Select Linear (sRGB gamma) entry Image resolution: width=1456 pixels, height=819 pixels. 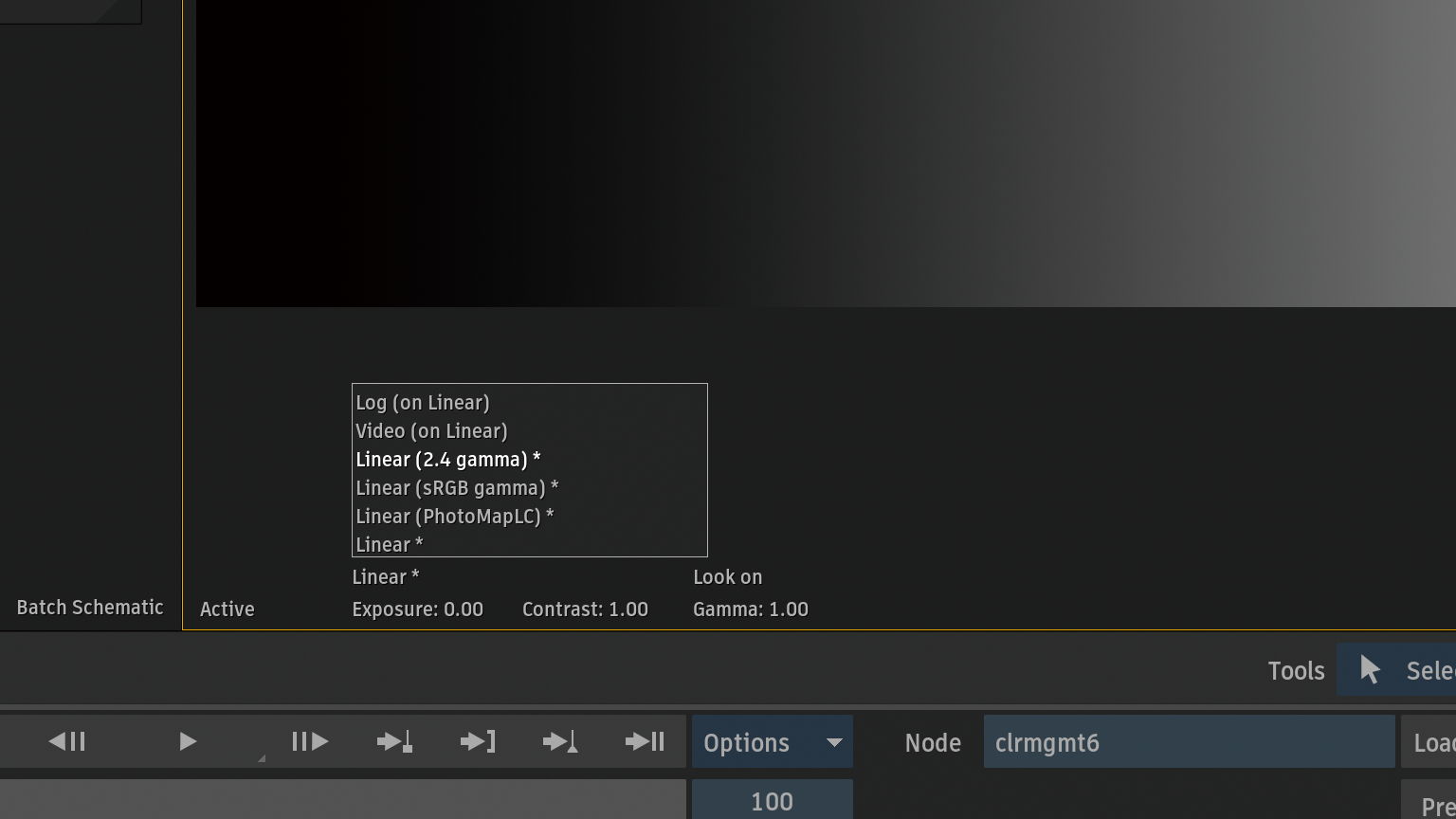[457, 488]
